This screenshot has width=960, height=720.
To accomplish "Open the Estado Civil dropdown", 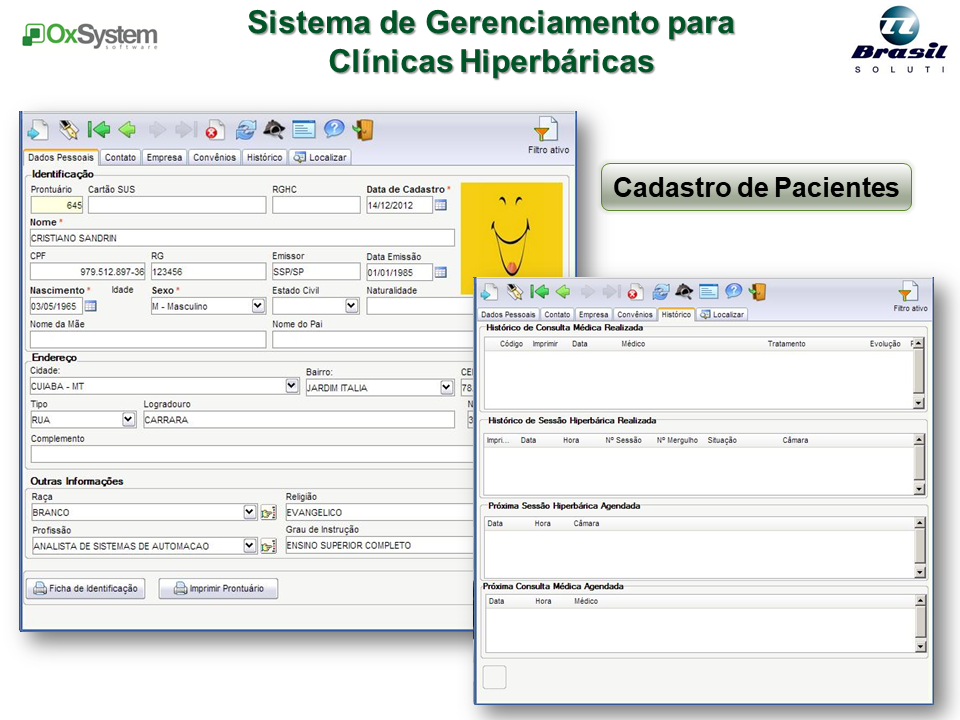I will (x=352, y=306).
